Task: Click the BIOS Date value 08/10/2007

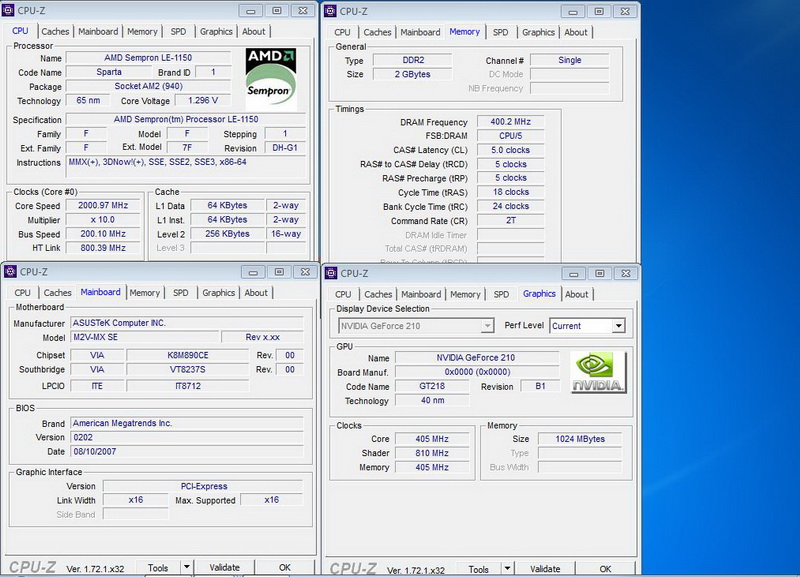Action: [x=187, y=451]
